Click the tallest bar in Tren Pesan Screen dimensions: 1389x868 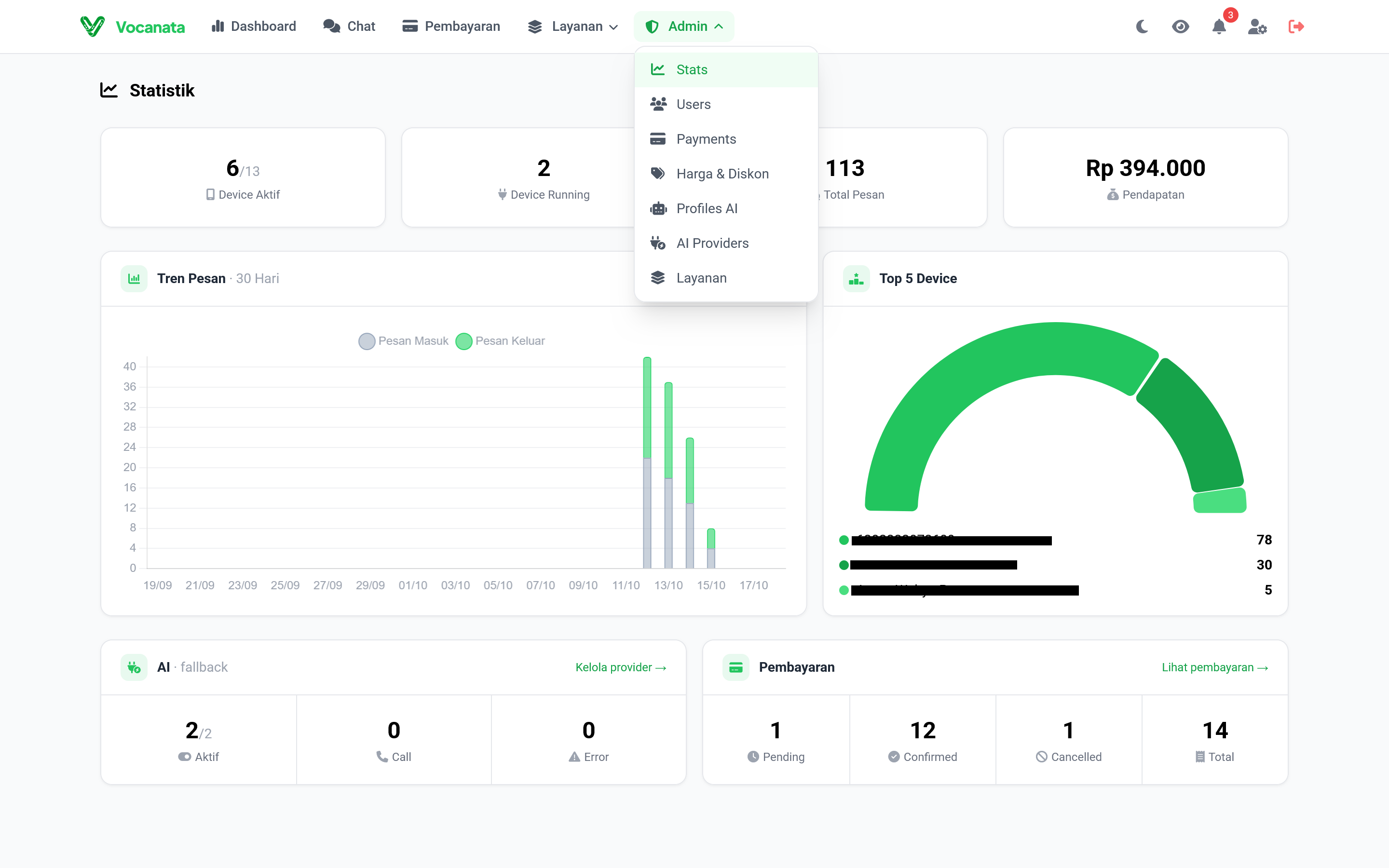coord(647,463)
